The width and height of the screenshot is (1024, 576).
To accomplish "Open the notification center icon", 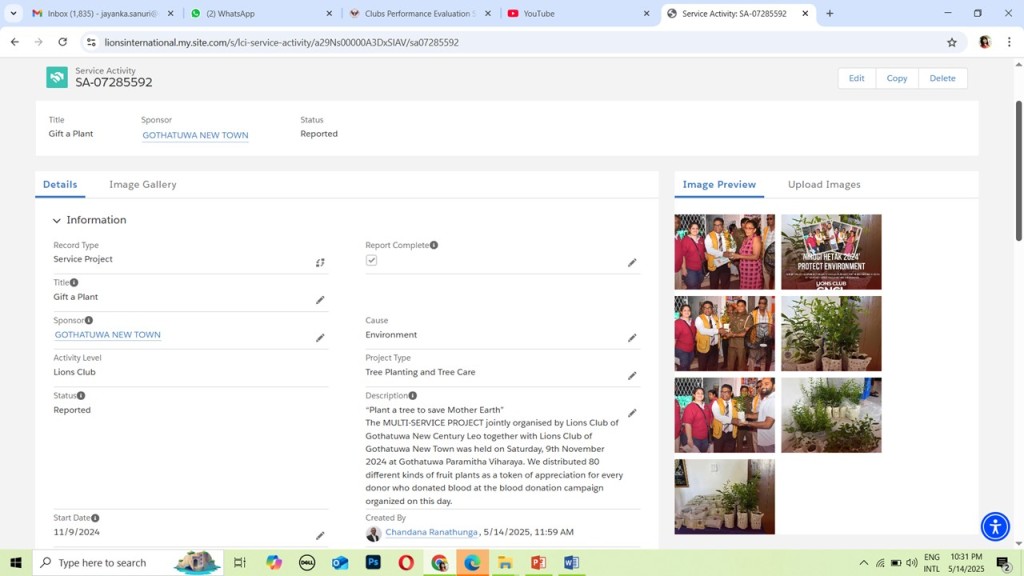I will pyautogui.click(x=1004, y=563).
